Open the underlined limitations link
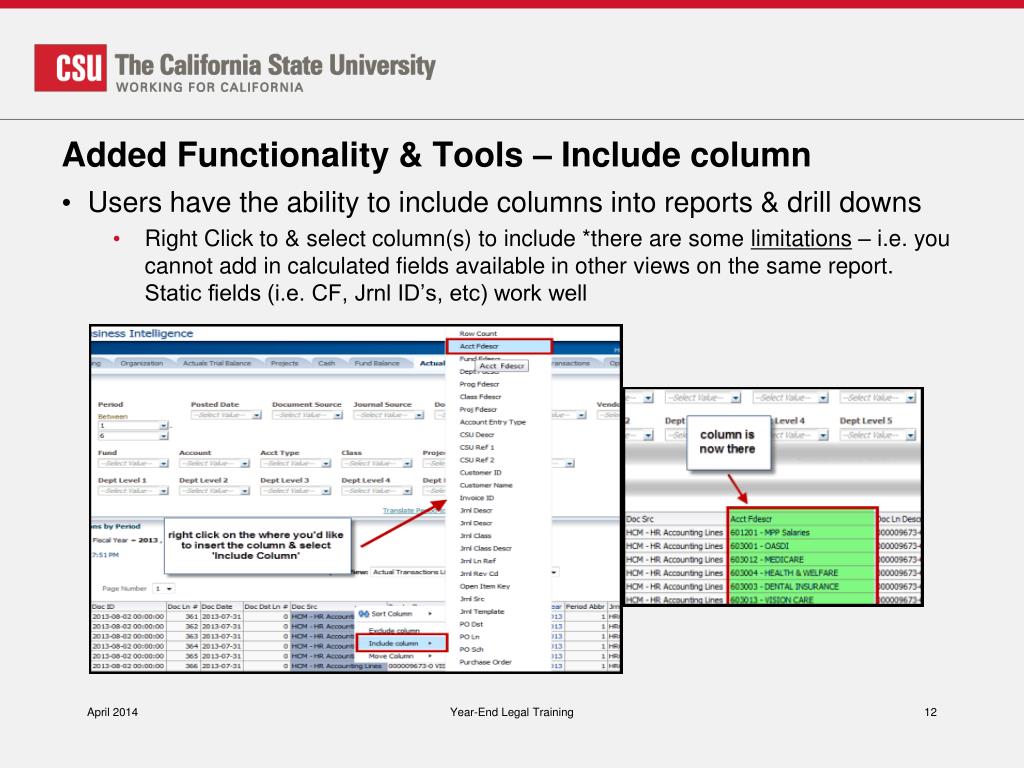Viewport: 1024px width, 768px height. tap(801, 239)
